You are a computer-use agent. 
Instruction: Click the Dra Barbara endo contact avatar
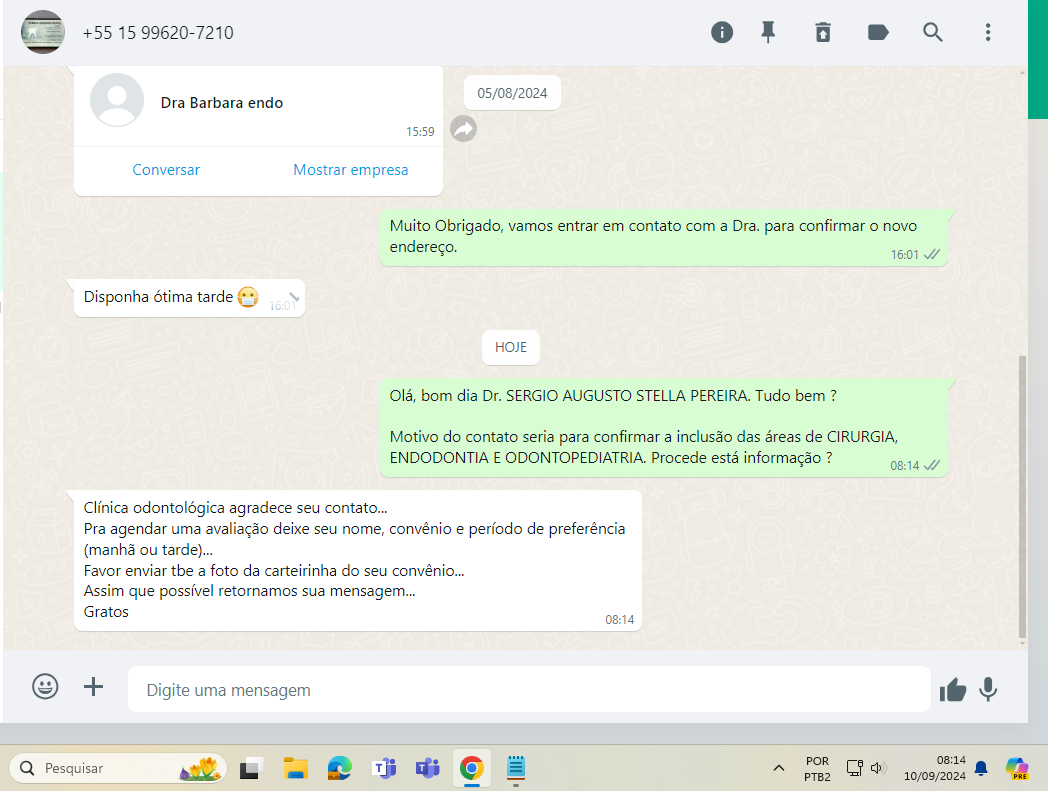click(x=117, y=100)
